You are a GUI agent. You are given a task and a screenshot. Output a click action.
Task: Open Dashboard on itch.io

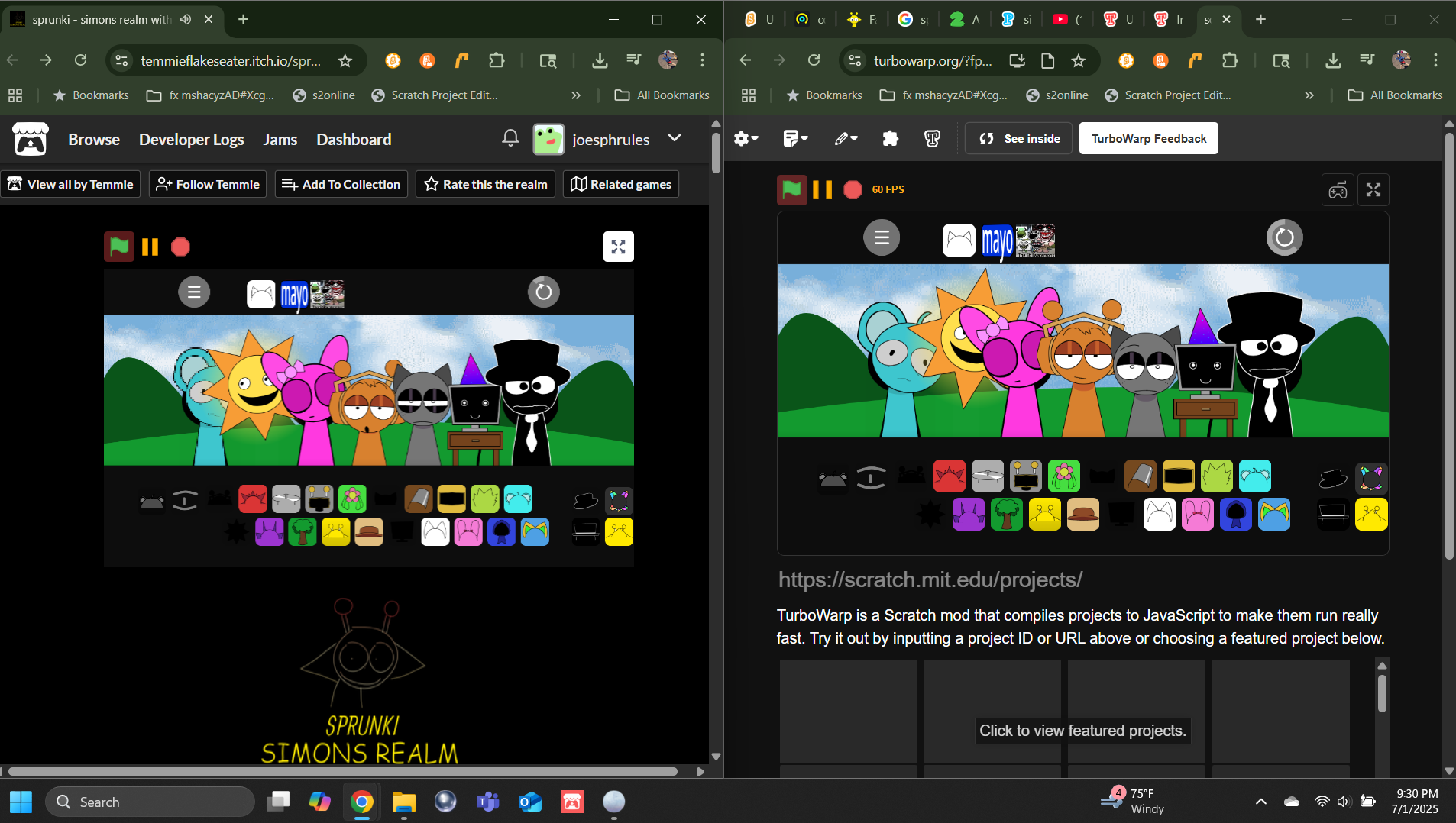coord(354,140)
